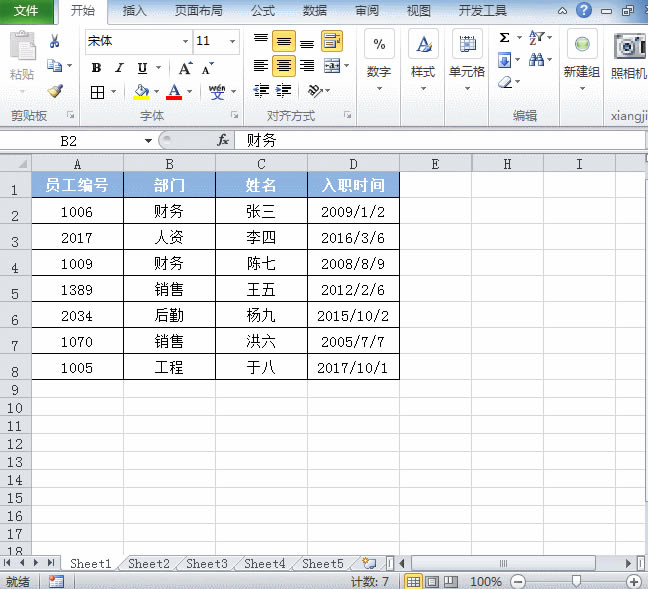Open the font size dropdown

click(x=232, y=41)
